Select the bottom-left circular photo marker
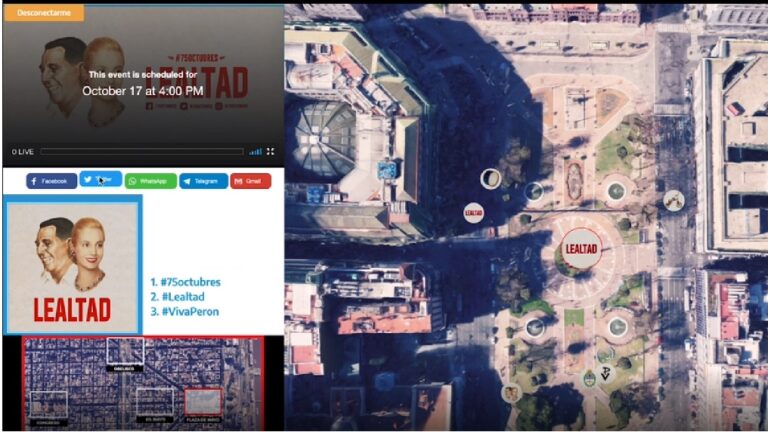Screen dimensions: 768x432 pyautogui.click(x=512, y=393)
